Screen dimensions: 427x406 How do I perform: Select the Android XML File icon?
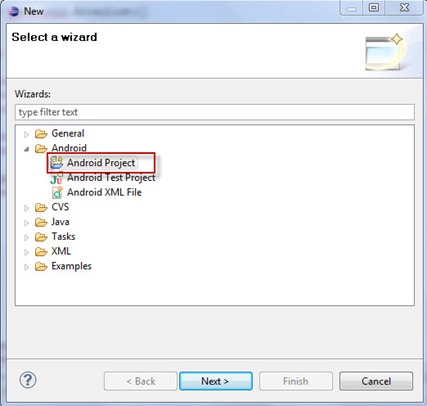(x=57, y=192)
